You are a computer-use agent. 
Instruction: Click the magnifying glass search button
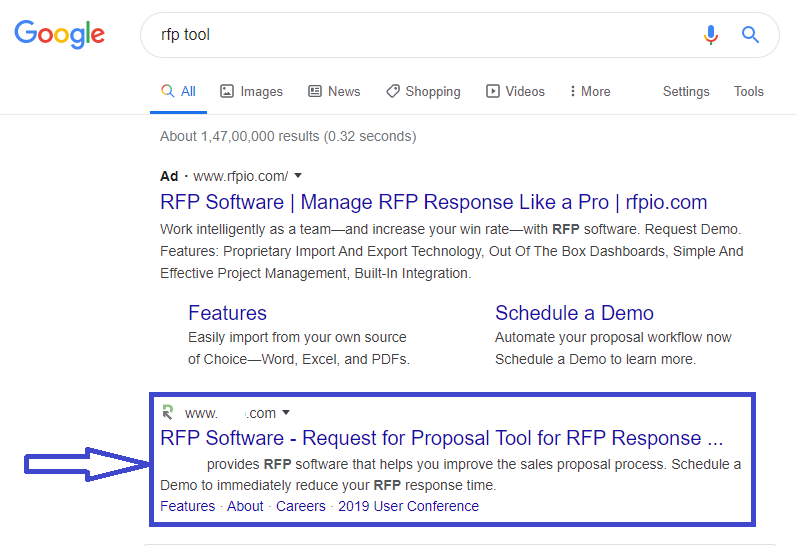pos(750,35)
